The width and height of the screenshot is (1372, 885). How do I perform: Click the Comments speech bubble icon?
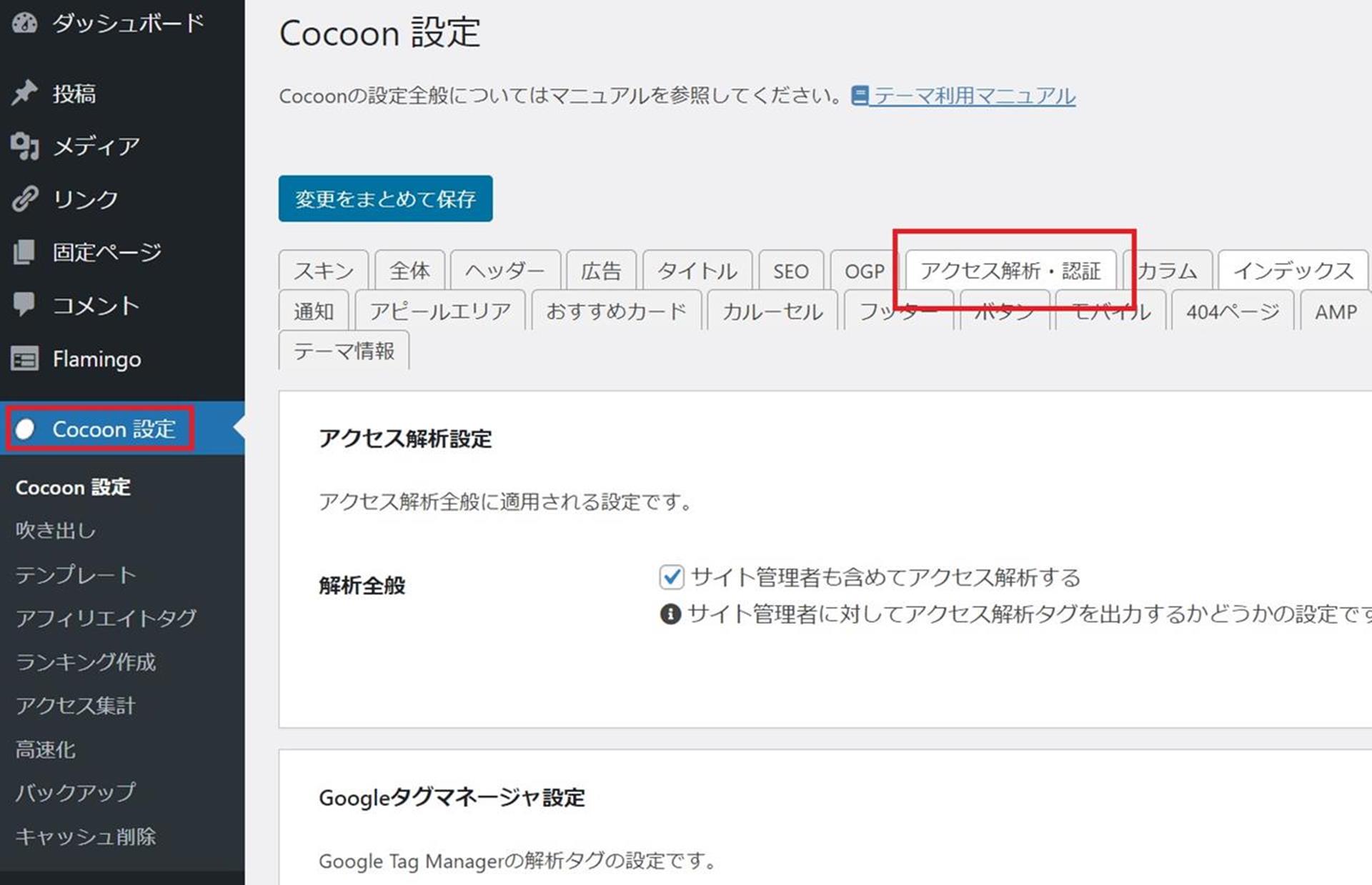click(x=24, y=304)
